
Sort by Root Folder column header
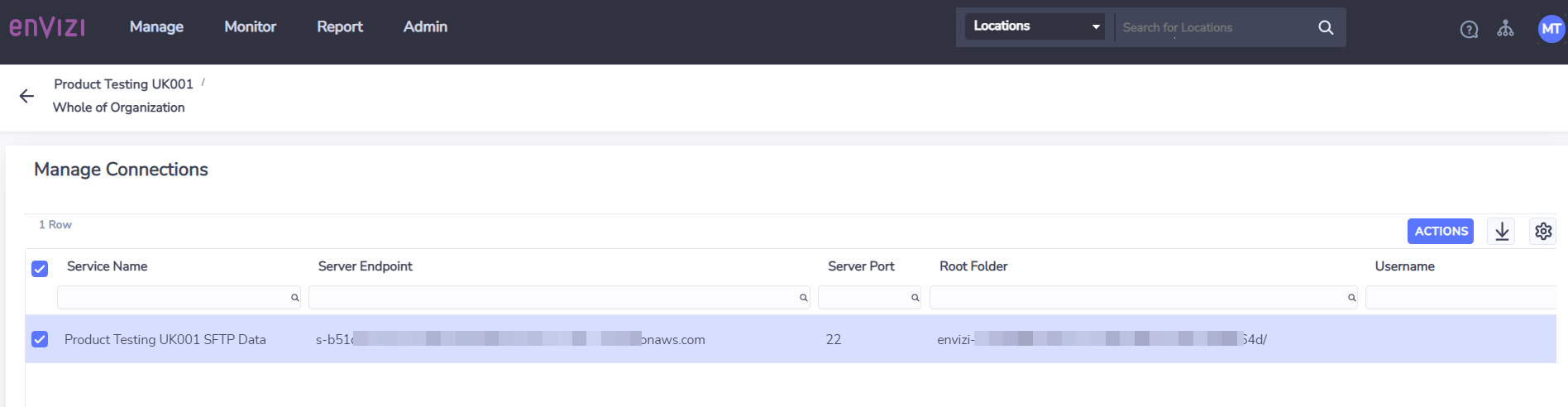coord(973,266)
